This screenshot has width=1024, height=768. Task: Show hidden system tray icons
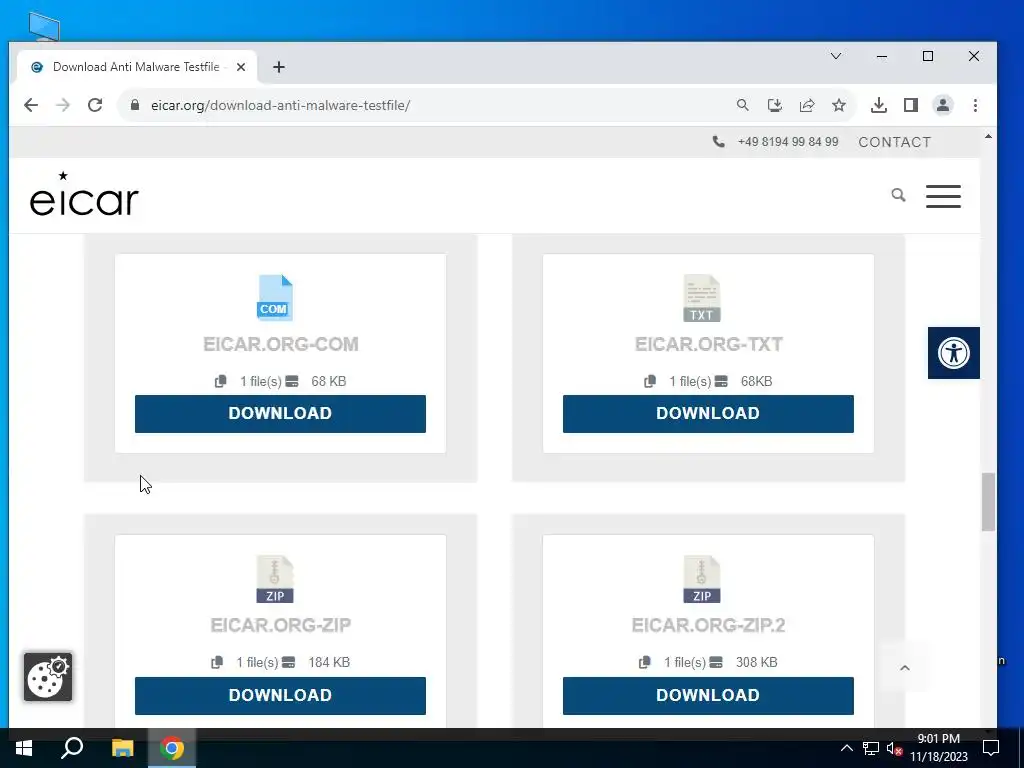[846, 748]
